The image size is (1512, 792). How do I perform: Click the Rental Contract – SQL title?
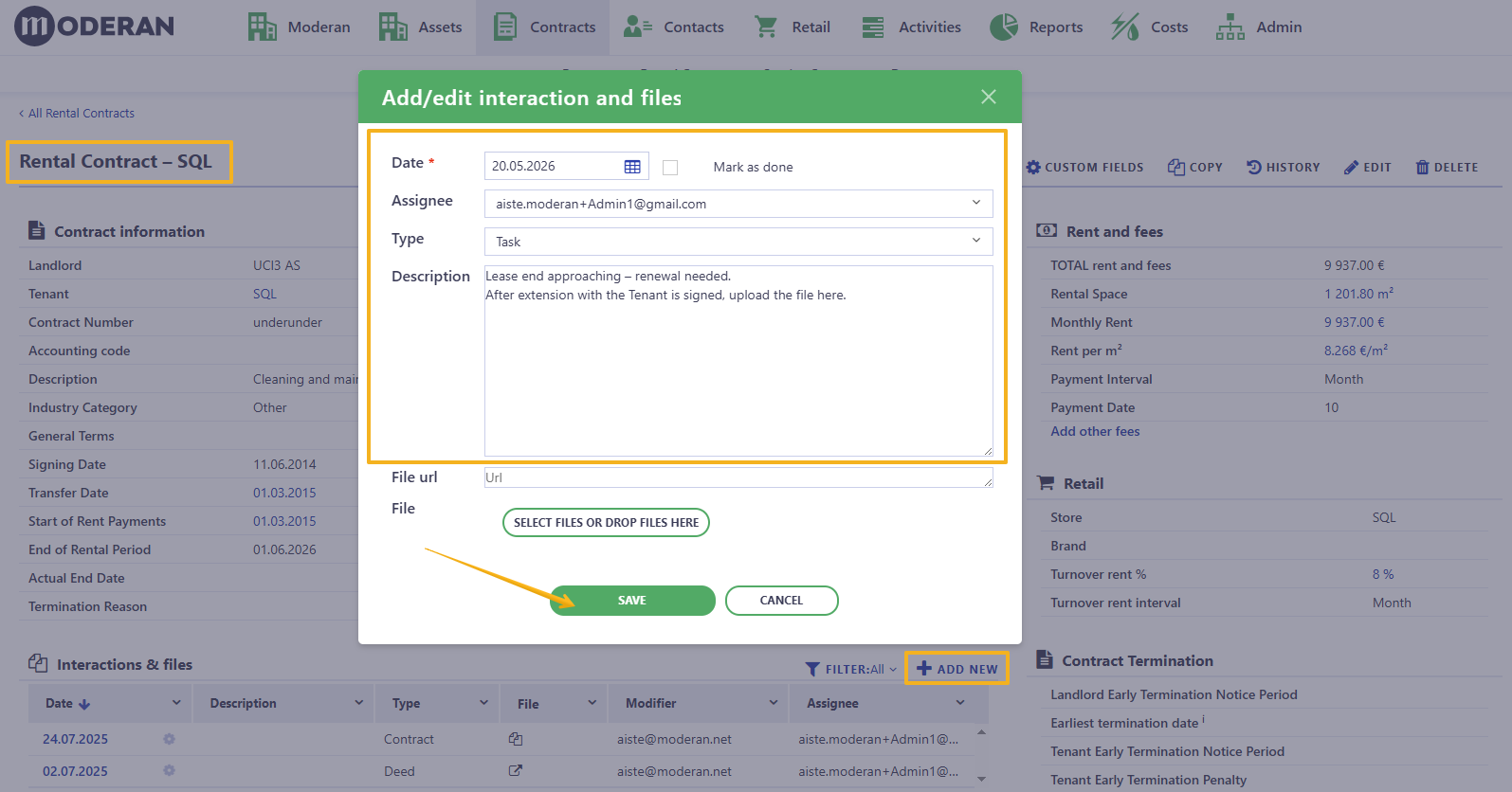click(116, 161)
